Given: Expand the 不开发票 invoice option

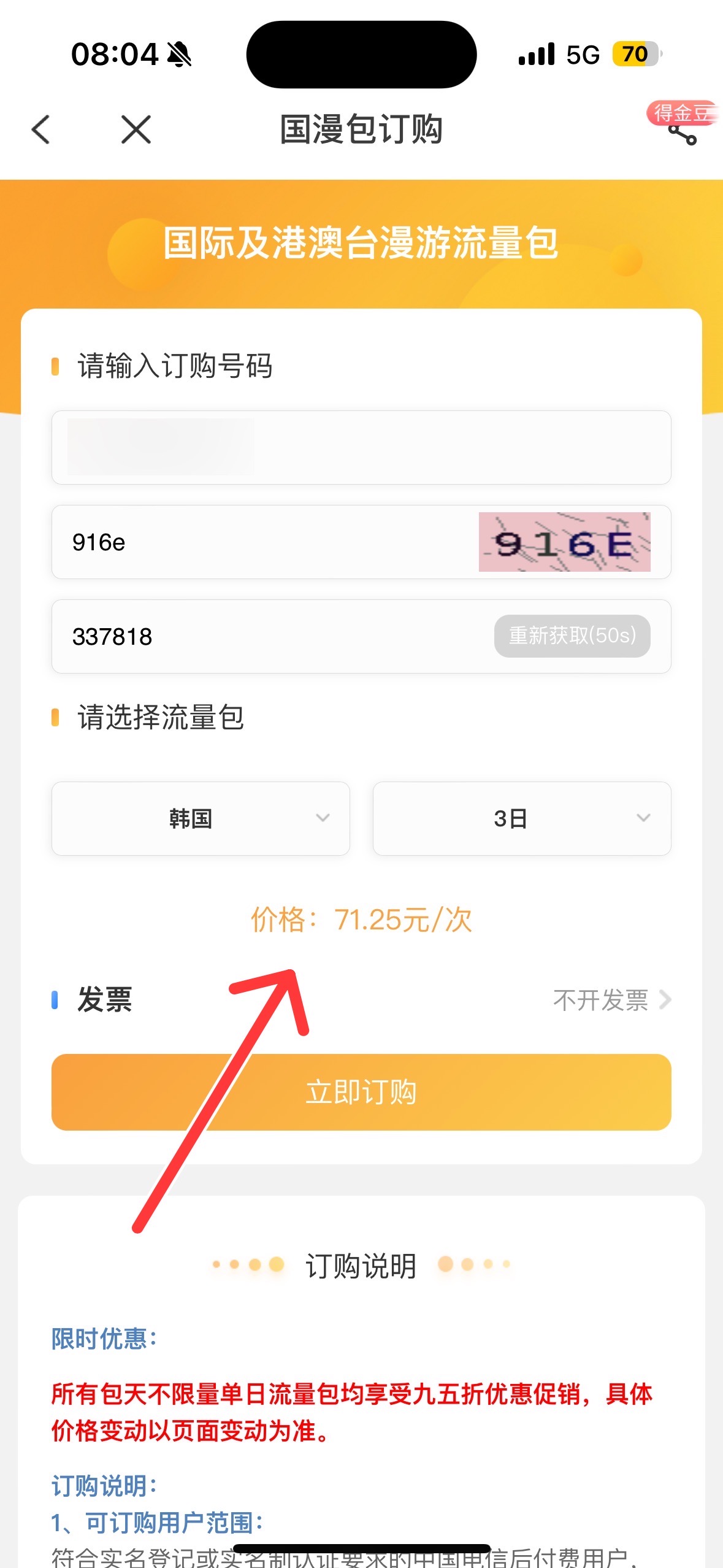Looking at the screenshot, I should pyautogui.click(x=611, y=1000).
